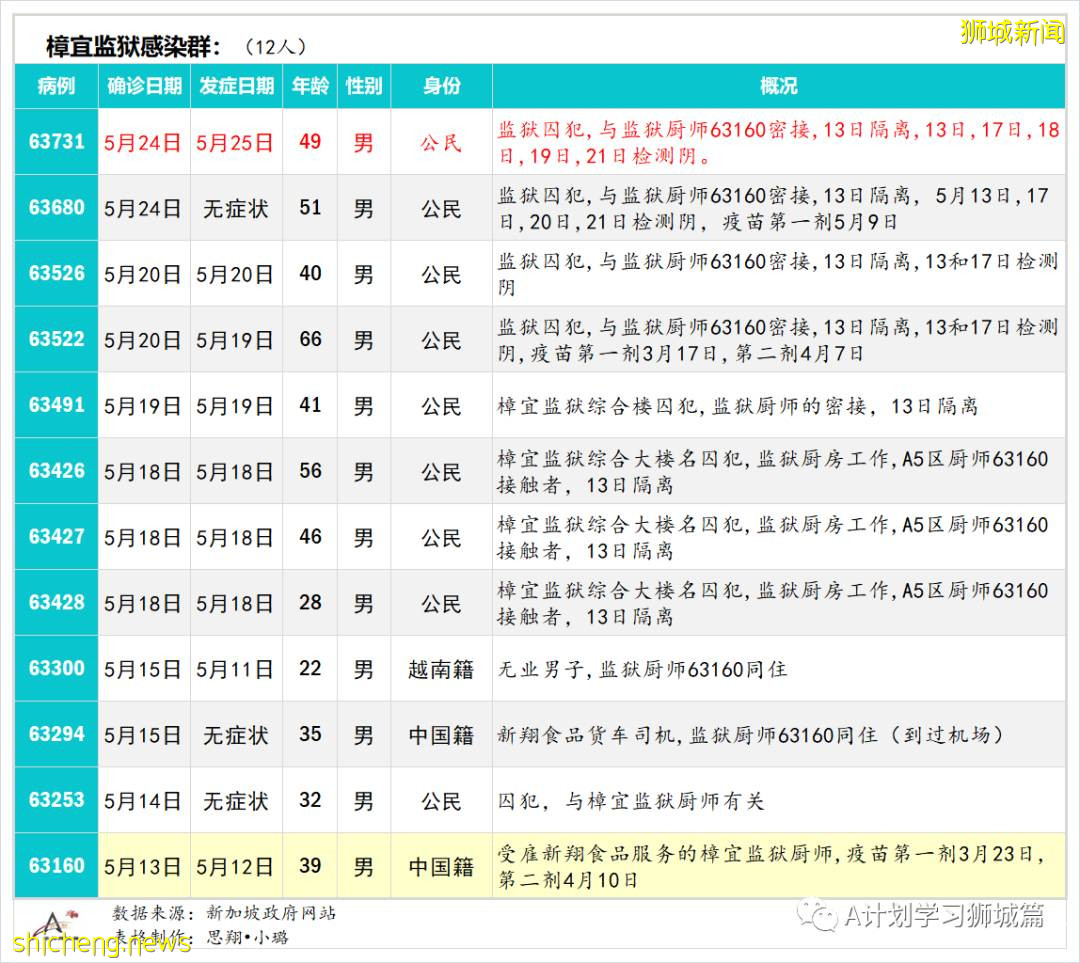Viewport: 1080px width, 963px height.
Task: Click the red highlighted row for case 63731
Action: point(540,142)
